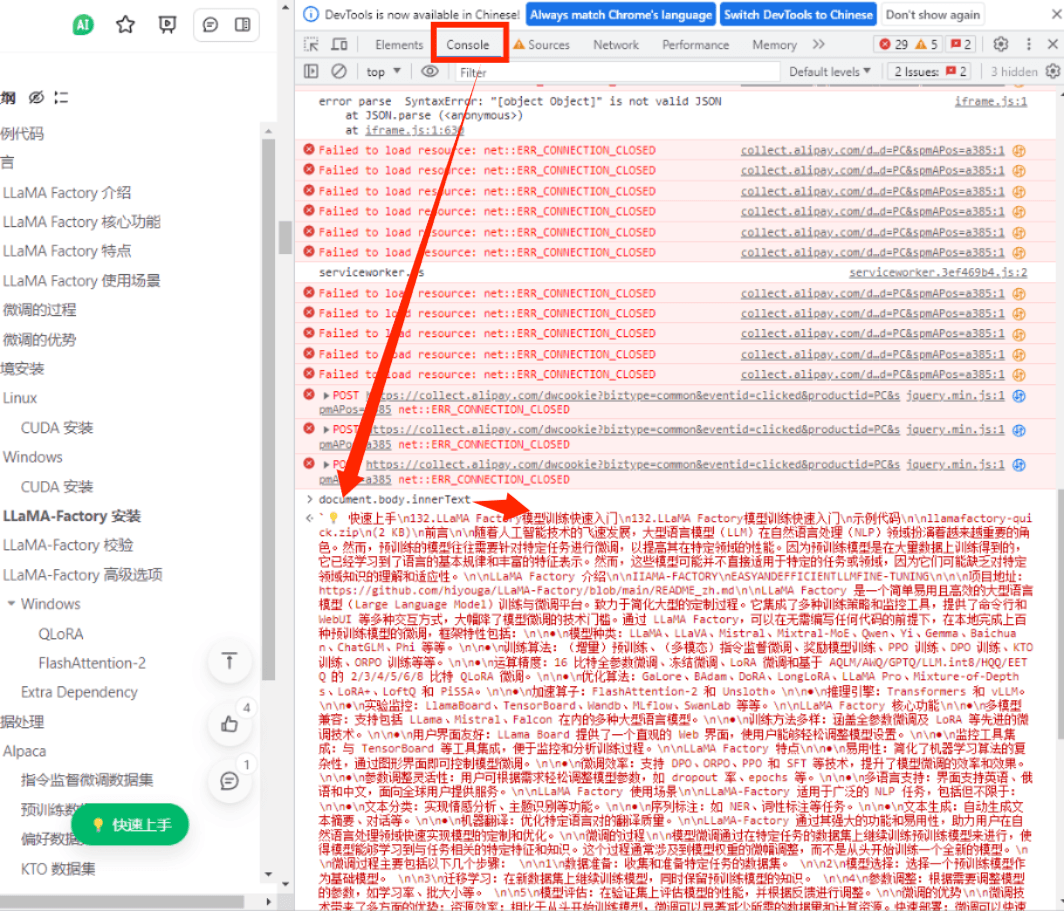Click the issues flag badge 2 in the tab bar
The image size is (1064, 911).
point(961,44)
